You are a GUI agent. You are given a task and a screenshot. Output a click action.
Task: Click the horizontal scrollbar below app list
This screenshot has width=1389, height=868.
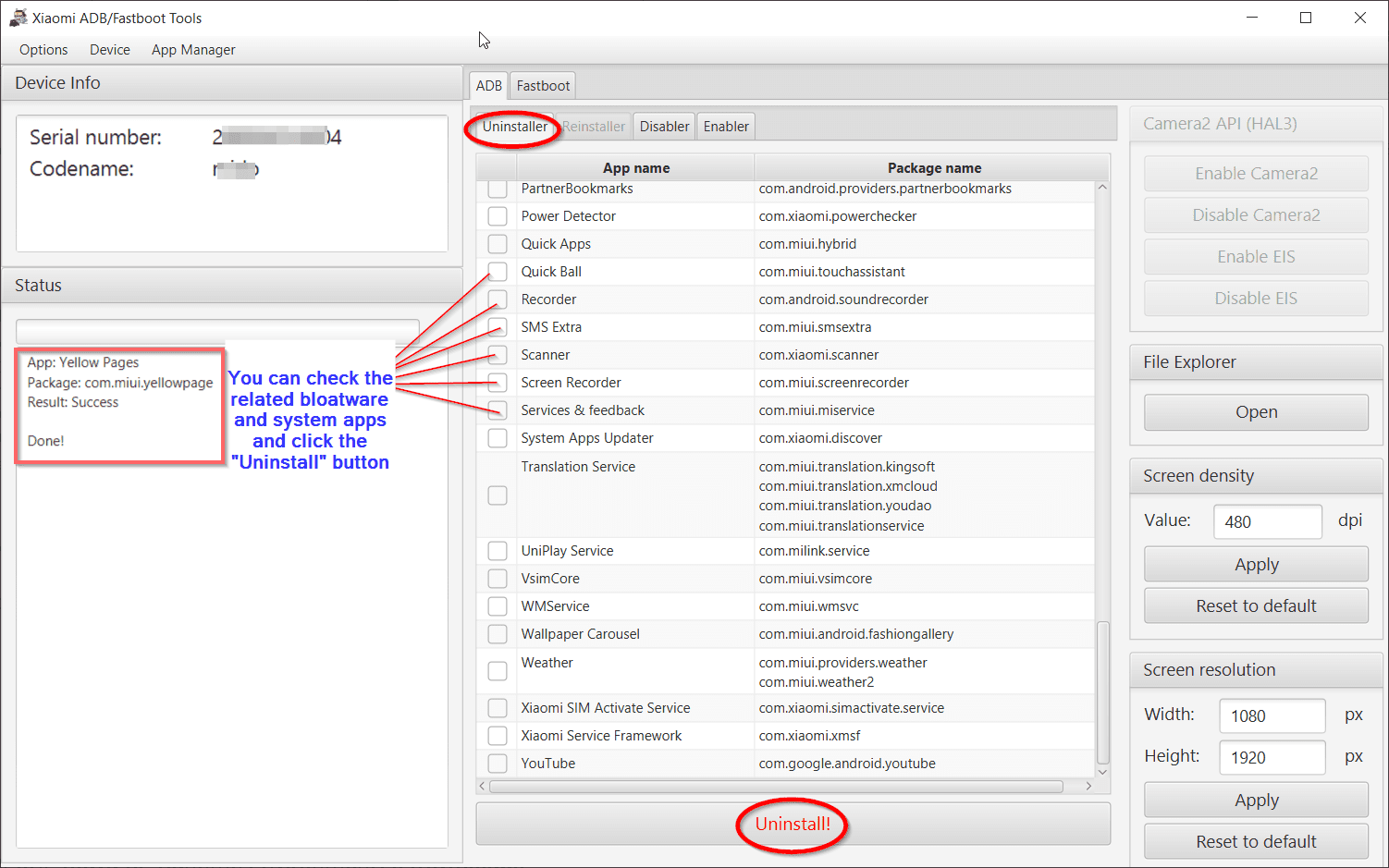tap(776, 787)
